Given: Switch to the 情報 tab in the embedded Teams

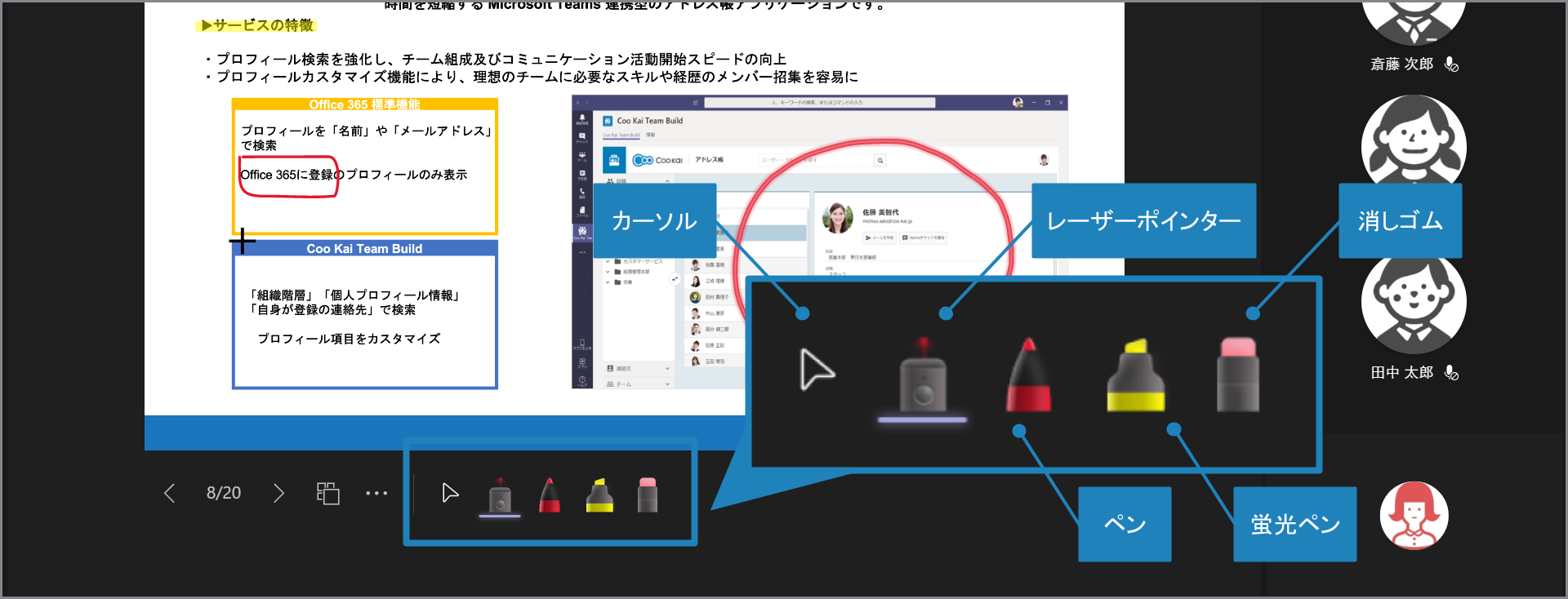Looking at the screenshot, I should point(651,135).
